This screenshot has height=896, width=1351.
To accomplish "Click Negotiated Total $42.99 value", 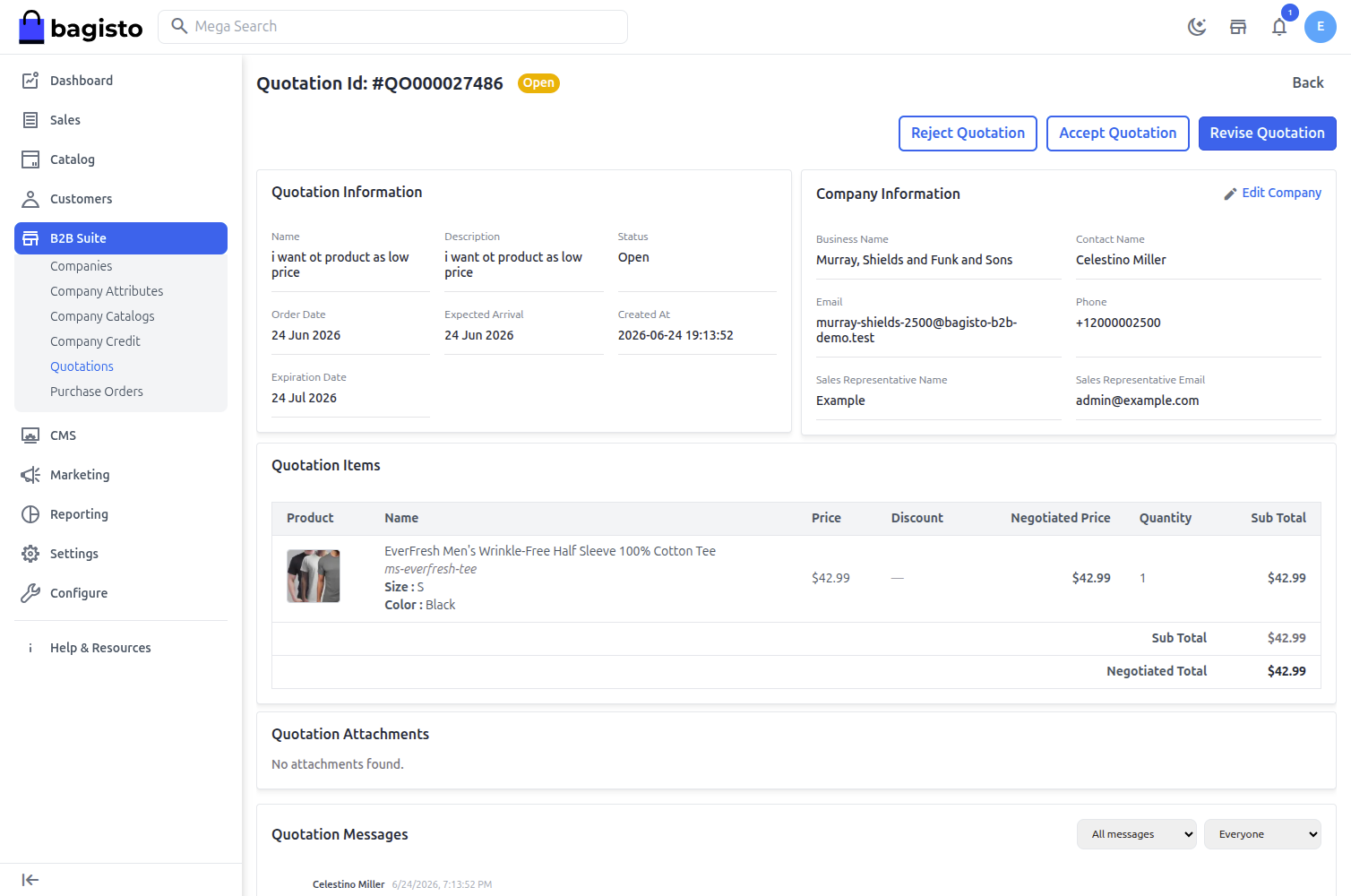I will tap(1286, 671).
